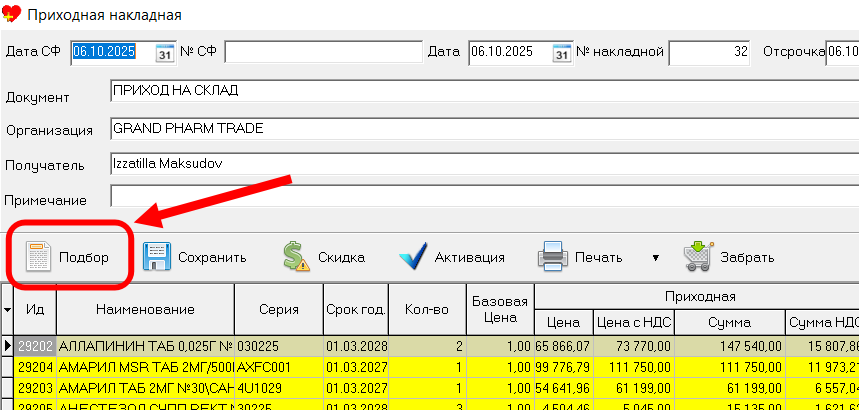Select cell with Ид 29202
Image resolution: width=859 pixels, height=410 pixels.
coord(35,346)
